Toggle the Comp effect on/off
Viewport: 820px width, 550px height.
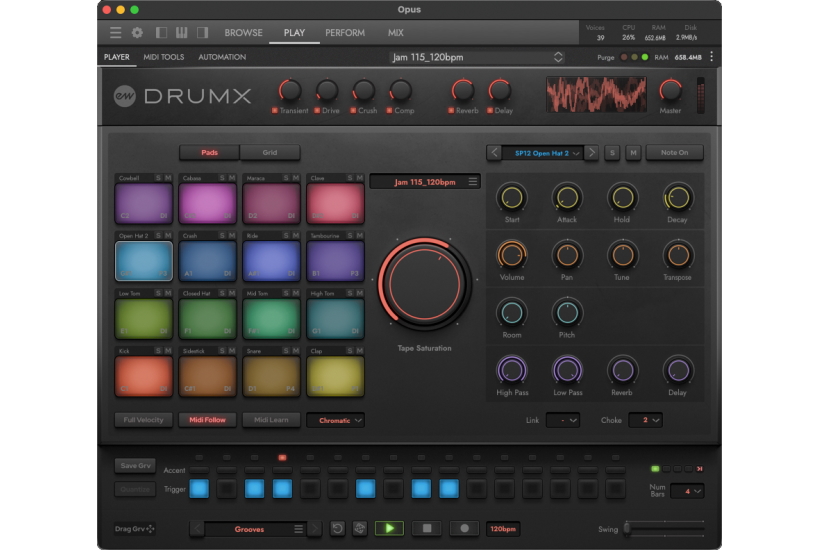[389, 111]
